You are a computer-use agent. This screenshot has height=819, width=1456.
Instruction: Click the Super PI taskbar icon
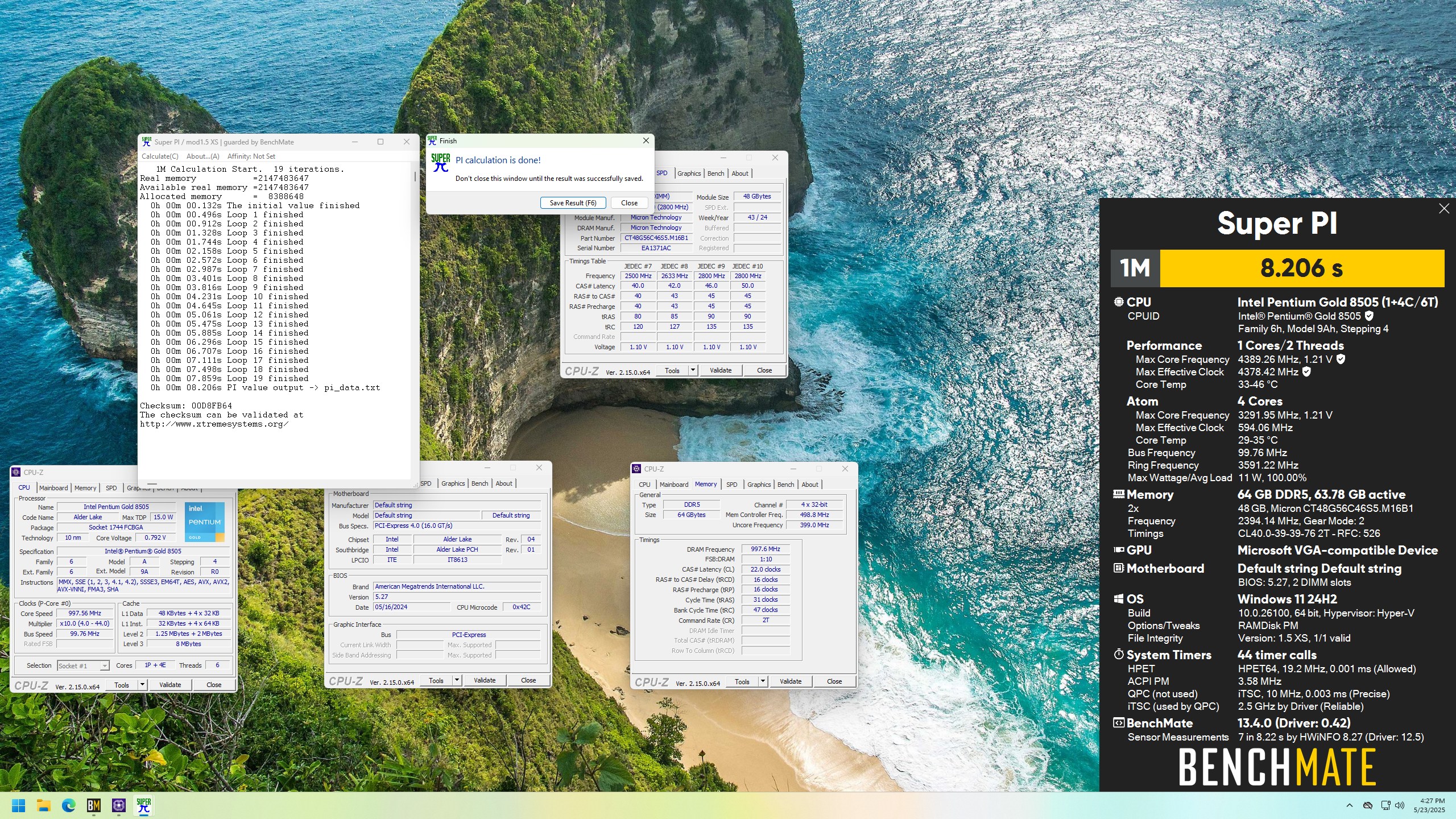coord(144,805)
